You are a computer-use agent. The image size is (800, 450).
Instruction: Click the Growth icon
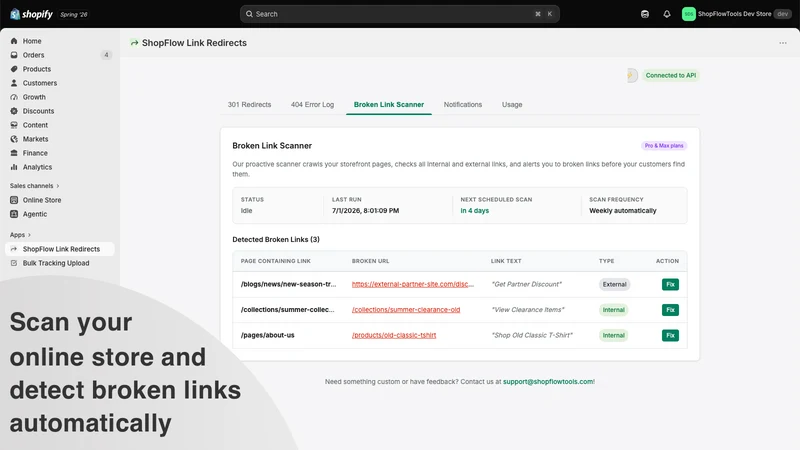pyautogui.click(x=14, y=97)
